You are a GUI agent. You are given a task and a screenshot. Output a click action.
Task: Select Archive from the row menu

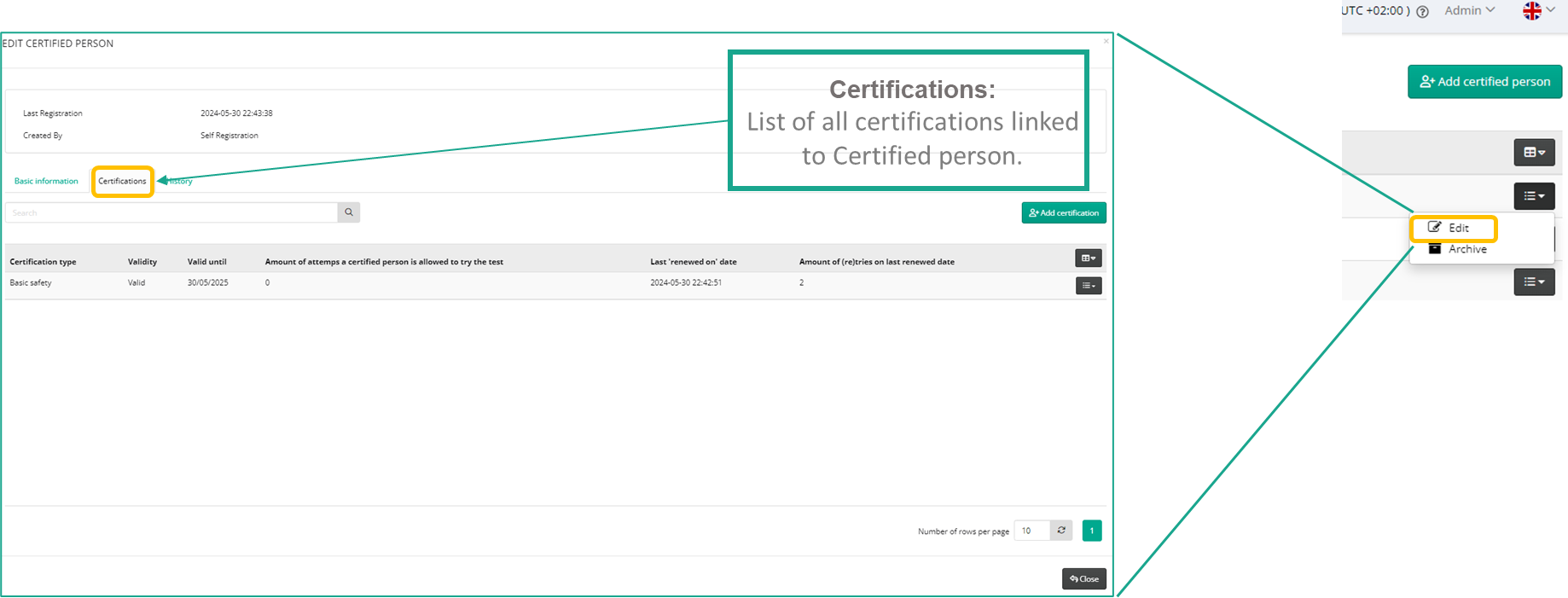click(x=1458, y=249)
